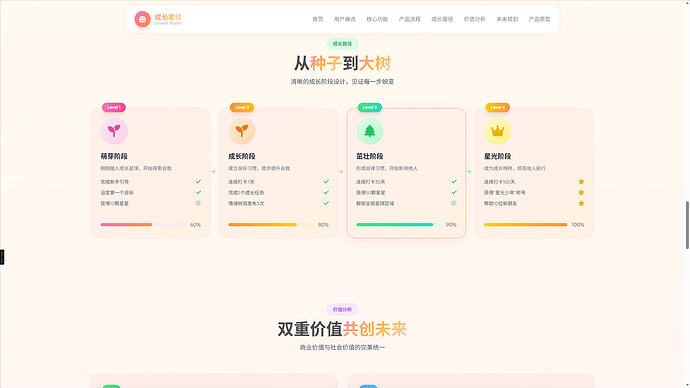Click the 连续打卡7天 task text
Viewport: 690px width, 388px height.
point(241,182)
